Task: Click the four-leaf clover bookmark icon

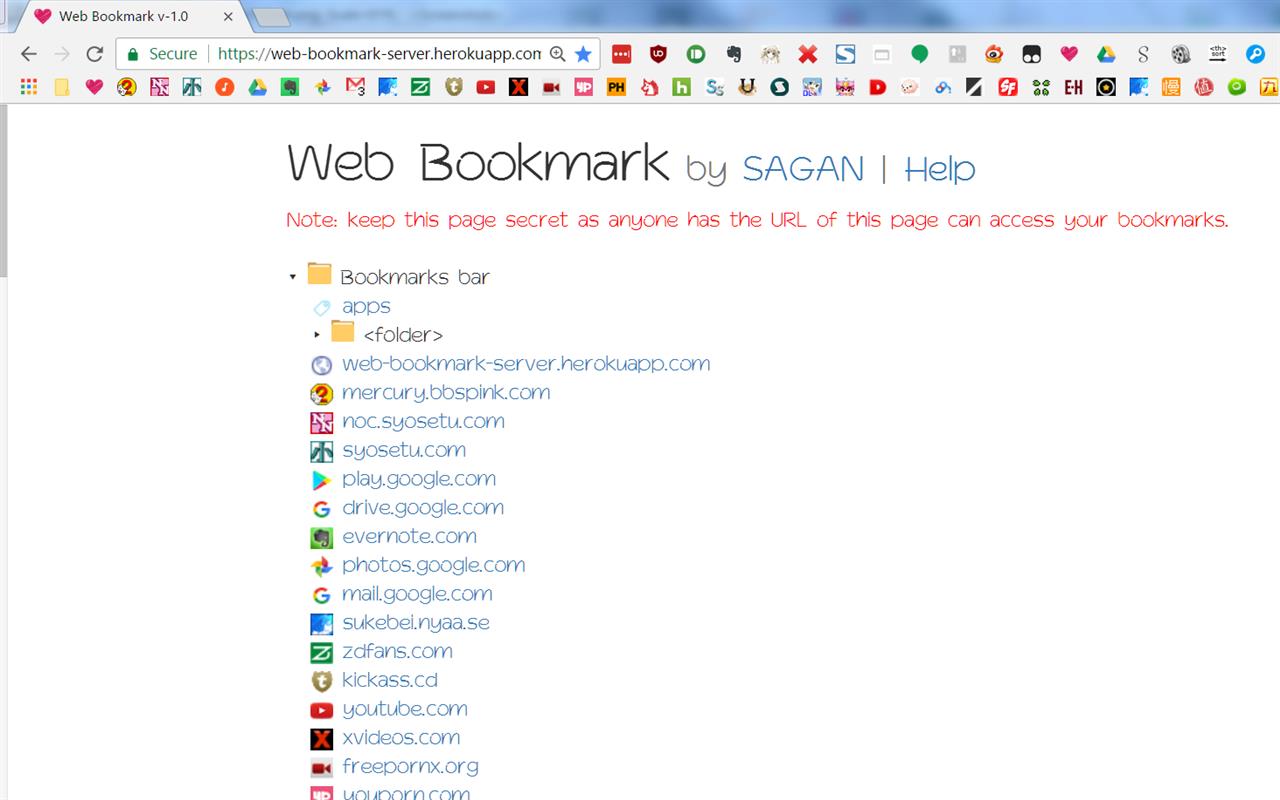Action: (1041, 87)
